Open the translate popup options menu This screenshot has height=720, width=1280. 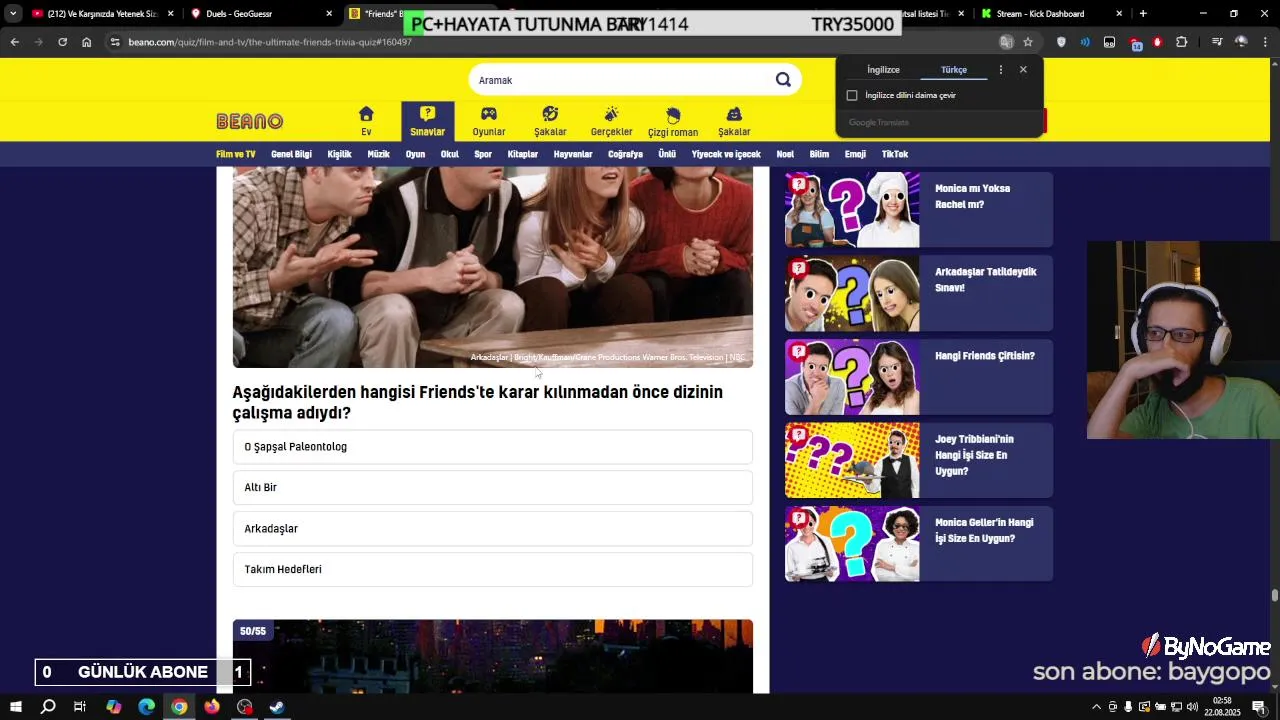pyautogui.click(x=1000, y=70)
